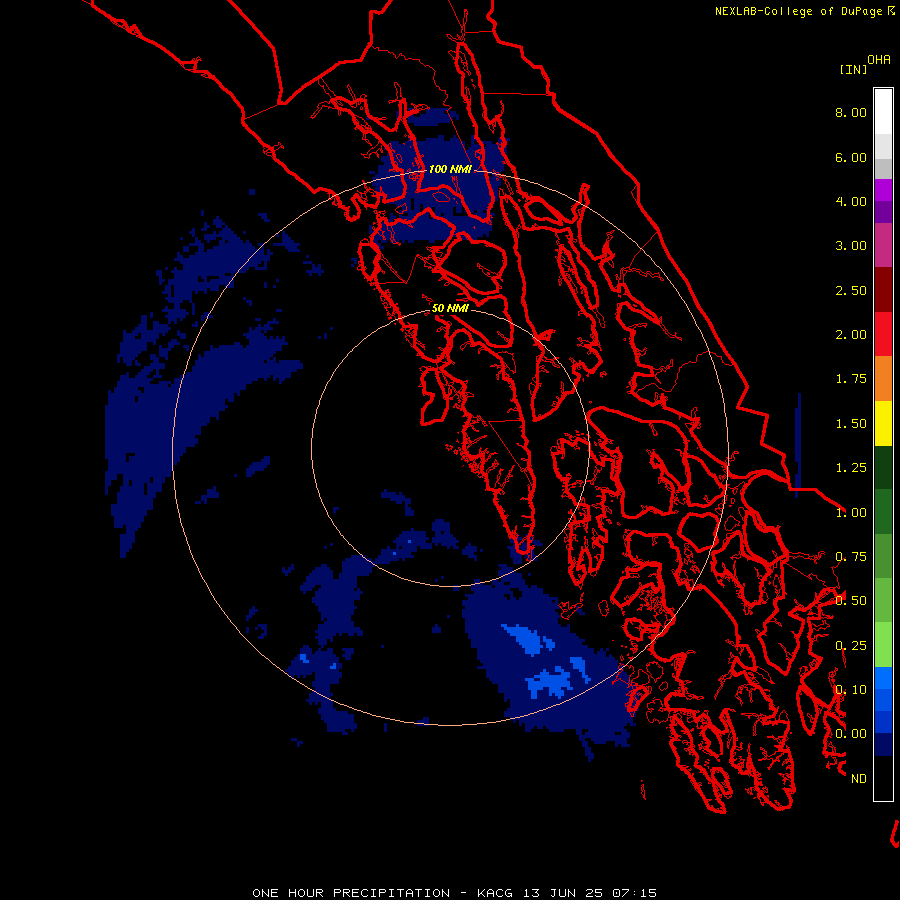
Task: Click the 0.25 legend value
Action: (851, 646)
